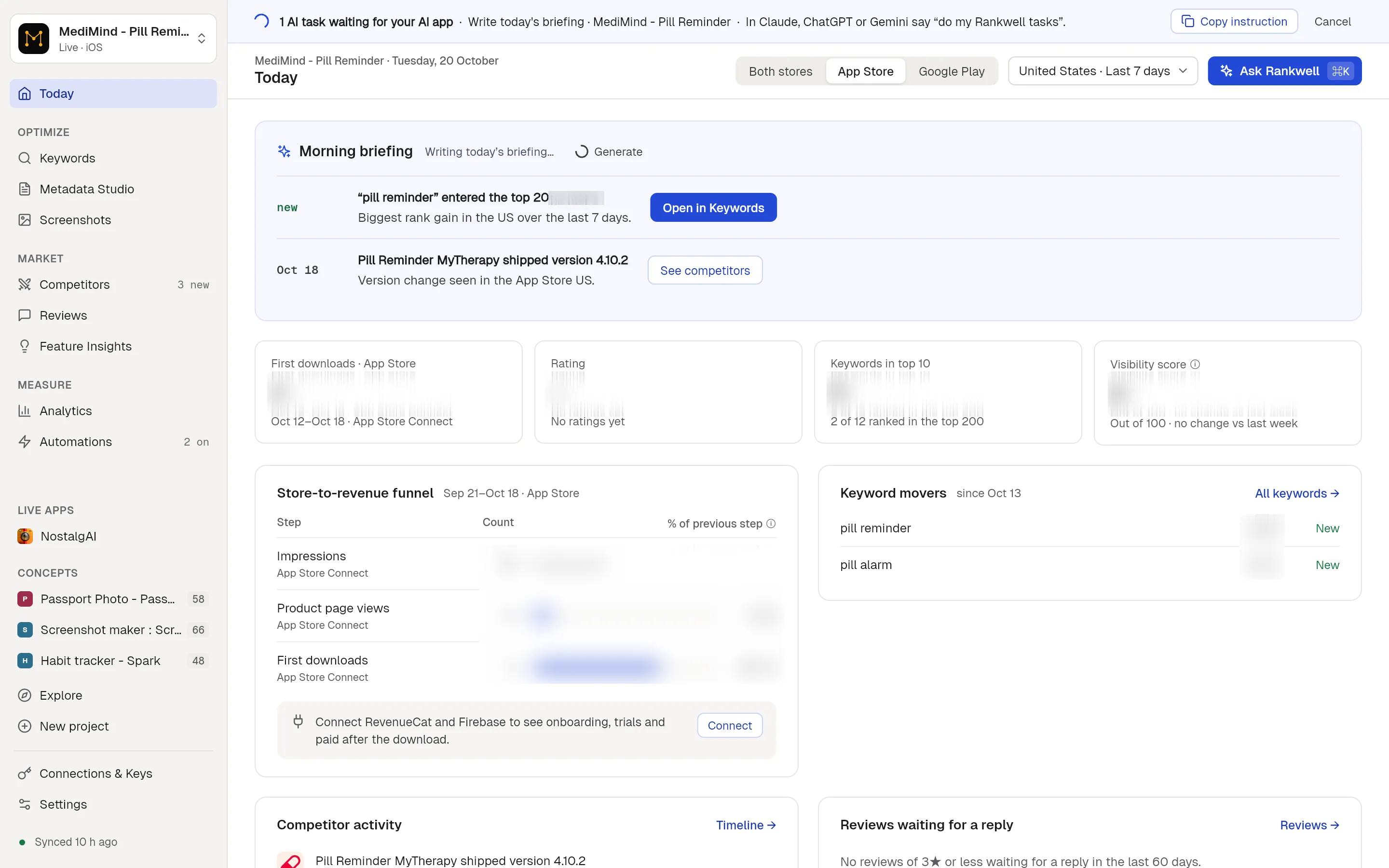Click the Competitors crossed-swords icon
Image resolution: width=1389 pixels, height=868 pixels.
click(25, 284)
